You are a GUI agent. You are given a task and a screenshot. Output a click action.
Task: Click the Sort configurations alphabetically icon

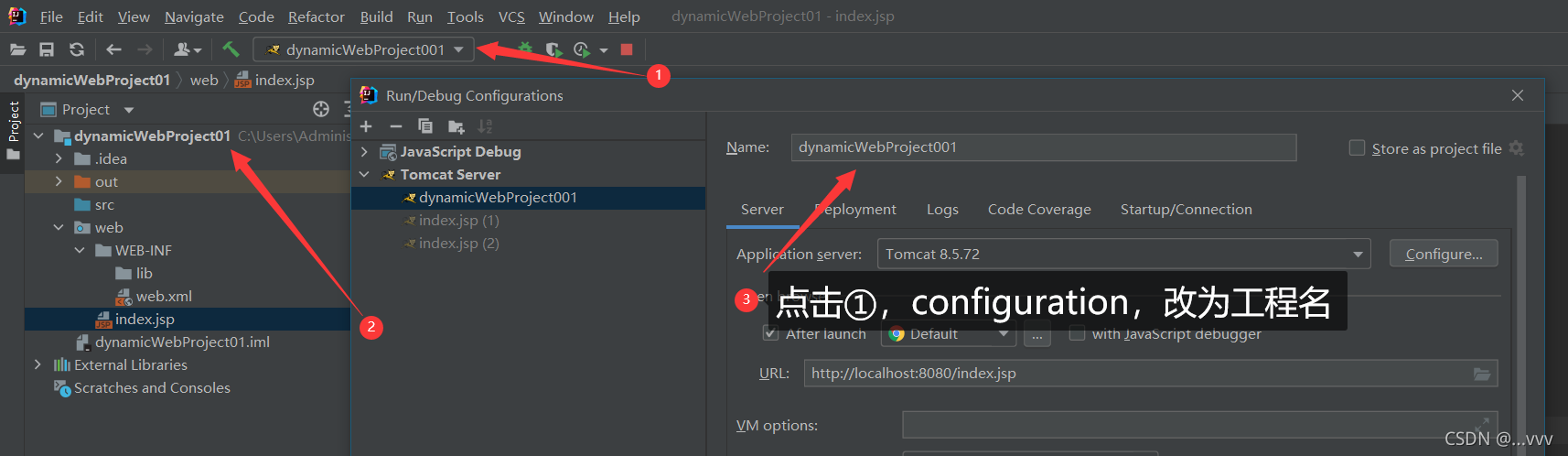(485, 126)
